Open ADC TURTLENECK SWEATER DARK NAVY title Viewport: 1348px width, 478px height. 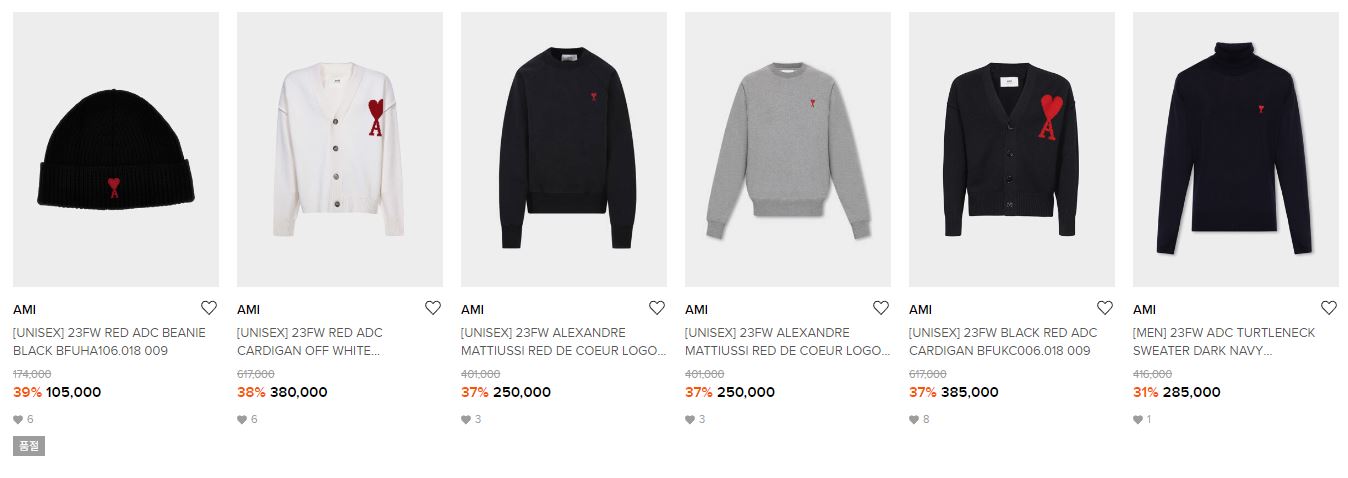tap(1224, 342)
